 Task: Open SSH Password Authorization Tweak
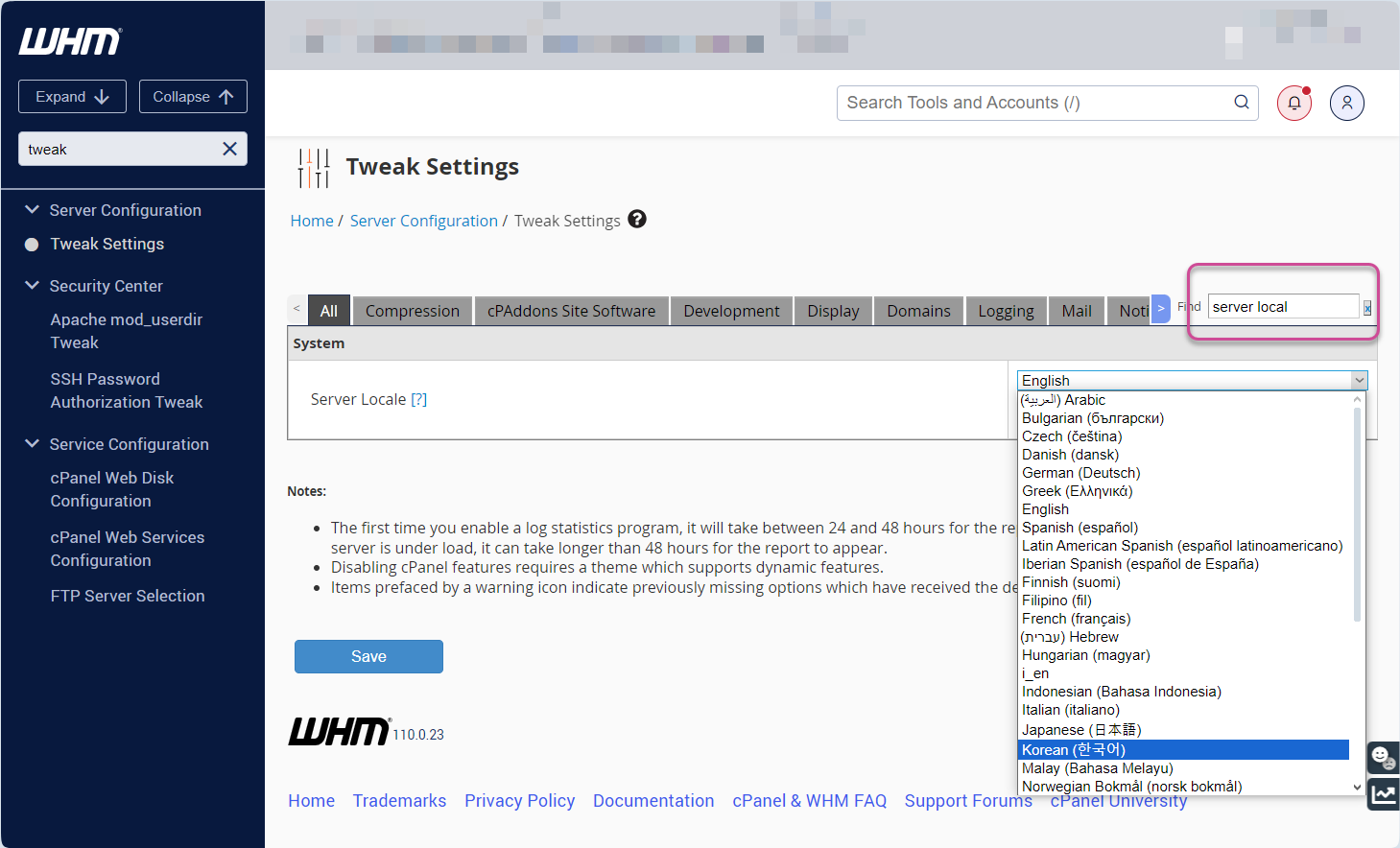[x=127, y=390]
